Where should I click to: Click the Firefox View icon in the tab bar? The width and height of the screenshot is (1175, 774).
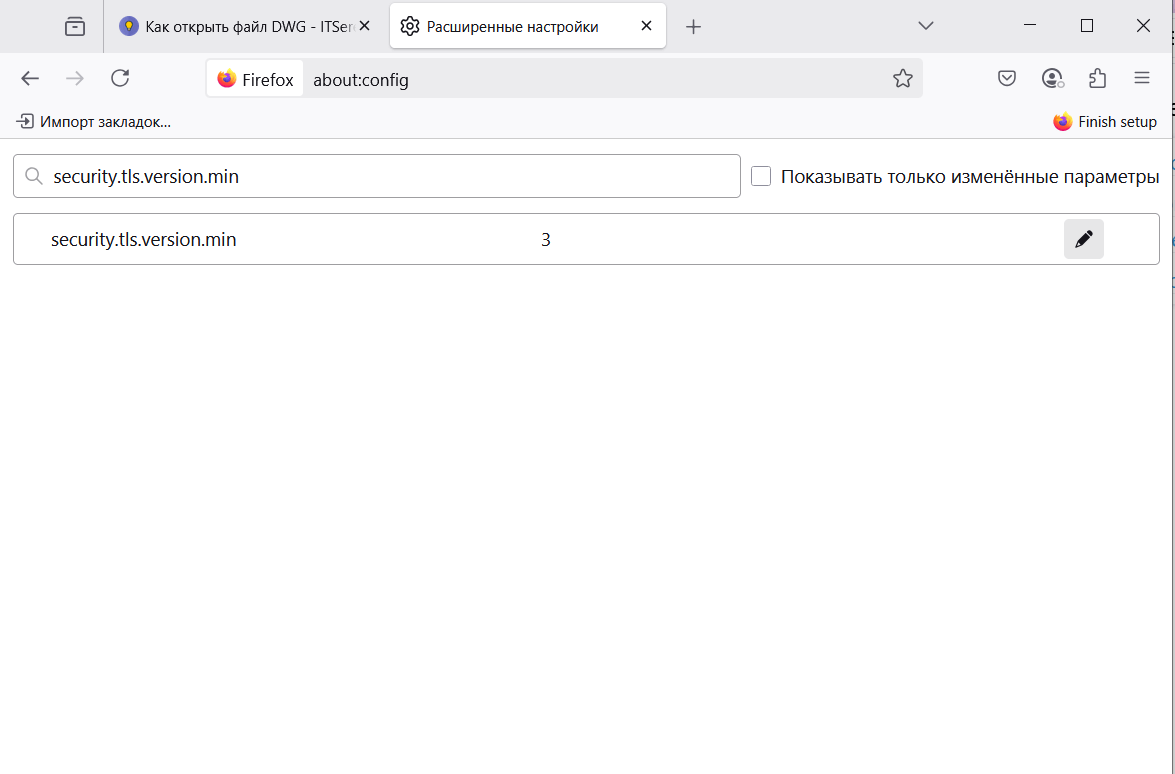point(75,26)
